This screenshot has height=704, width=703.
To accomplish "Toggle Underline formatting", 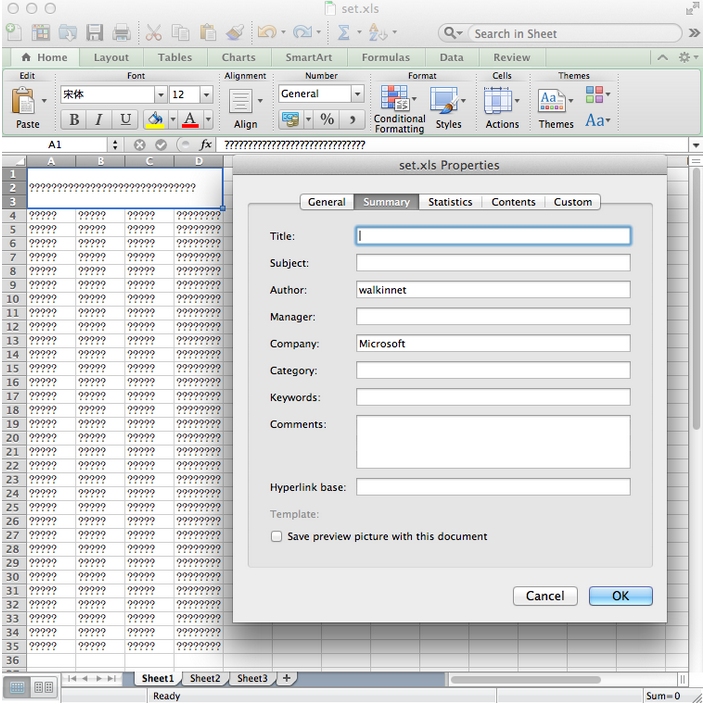I will [x=125, y=119].
